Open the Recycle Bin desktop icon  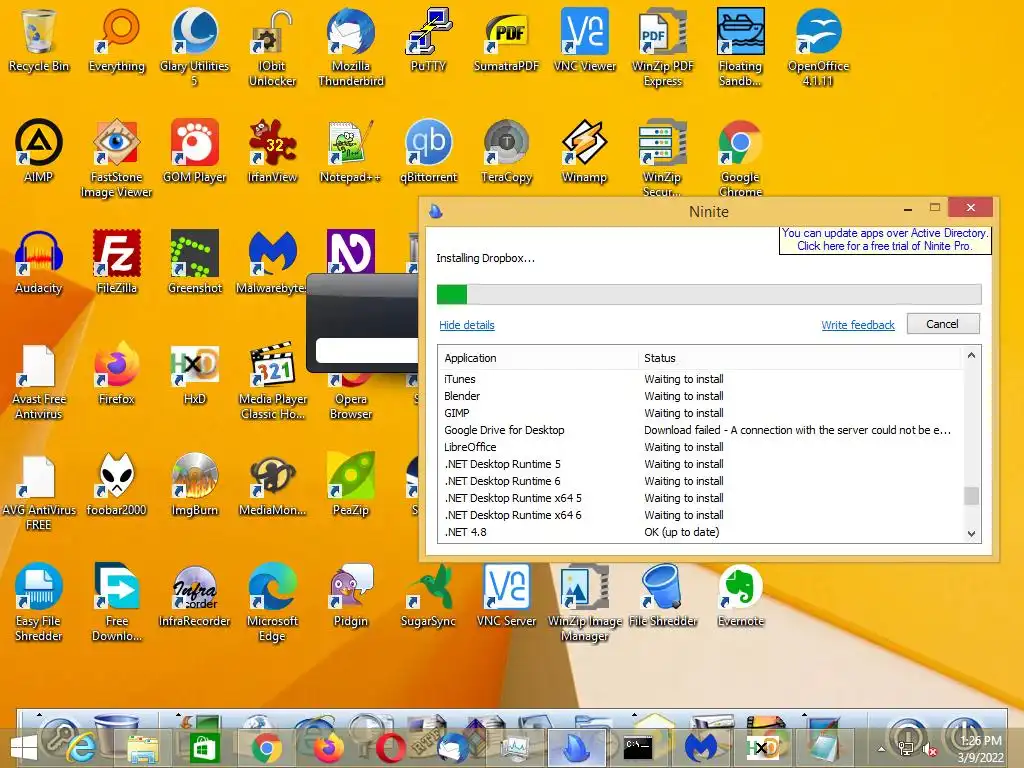pos(39,39)
